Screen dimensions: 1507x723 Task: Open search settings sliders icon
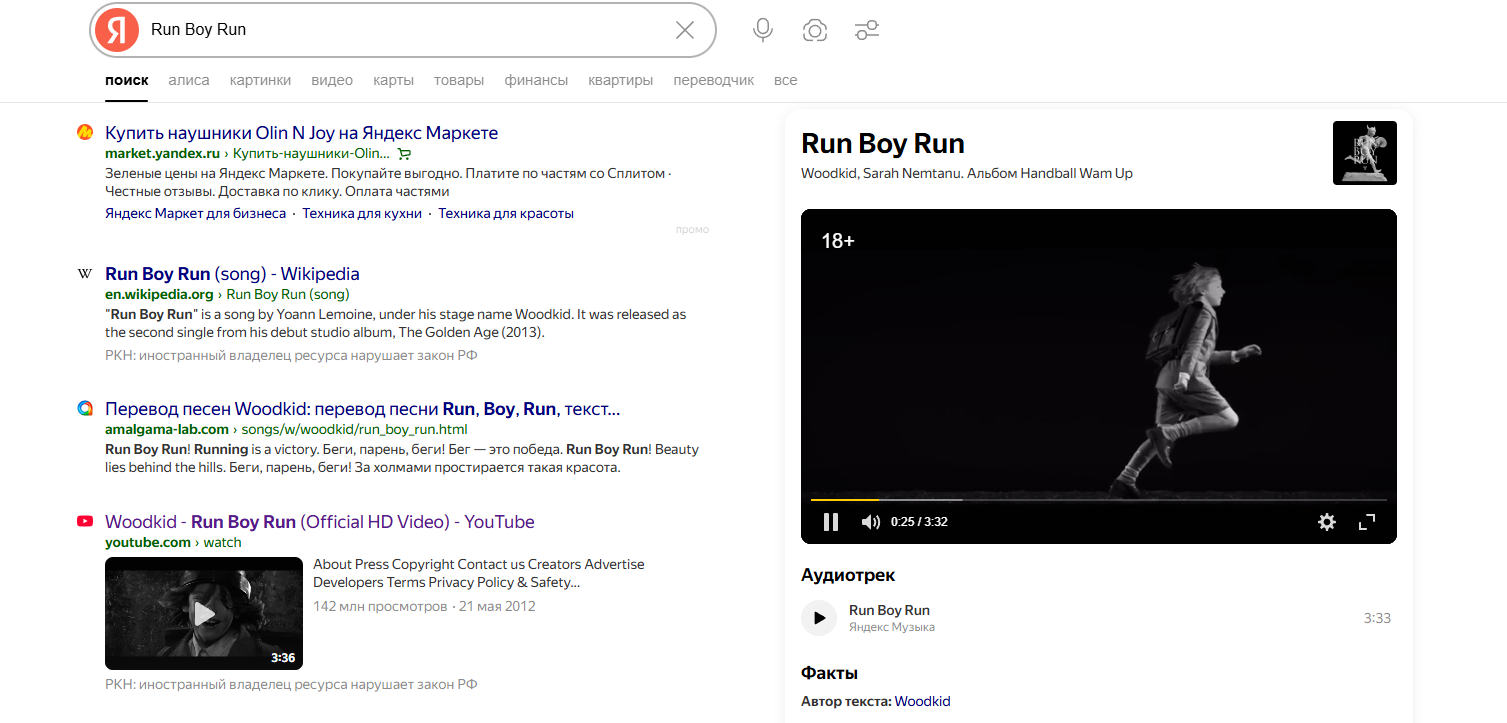[x=867, y=30]
